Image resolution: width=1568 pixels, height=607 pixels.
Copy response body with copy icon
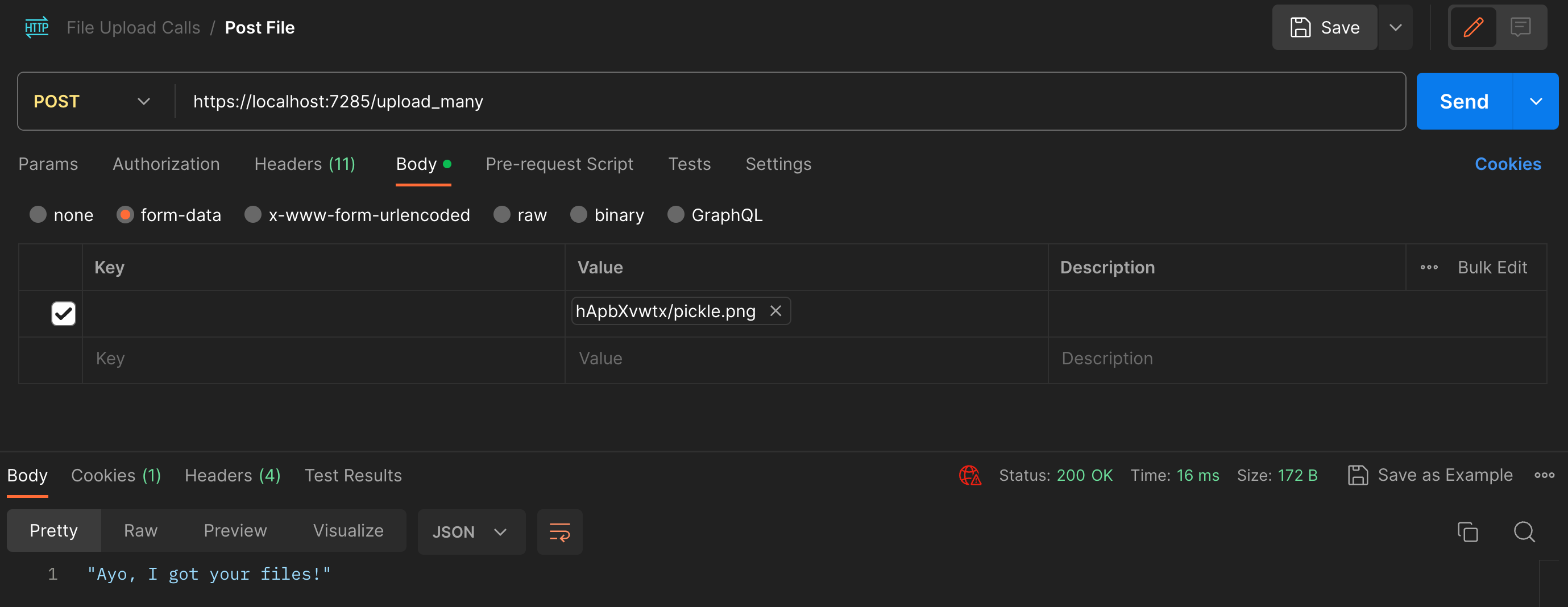pyautogui.click(x=1467, y=532)
